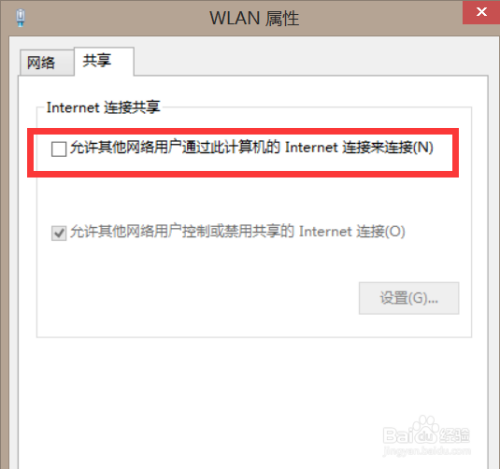Click the WLAN 属性 title text
This screenshot has height=469, width=500.
coord(254,18)
